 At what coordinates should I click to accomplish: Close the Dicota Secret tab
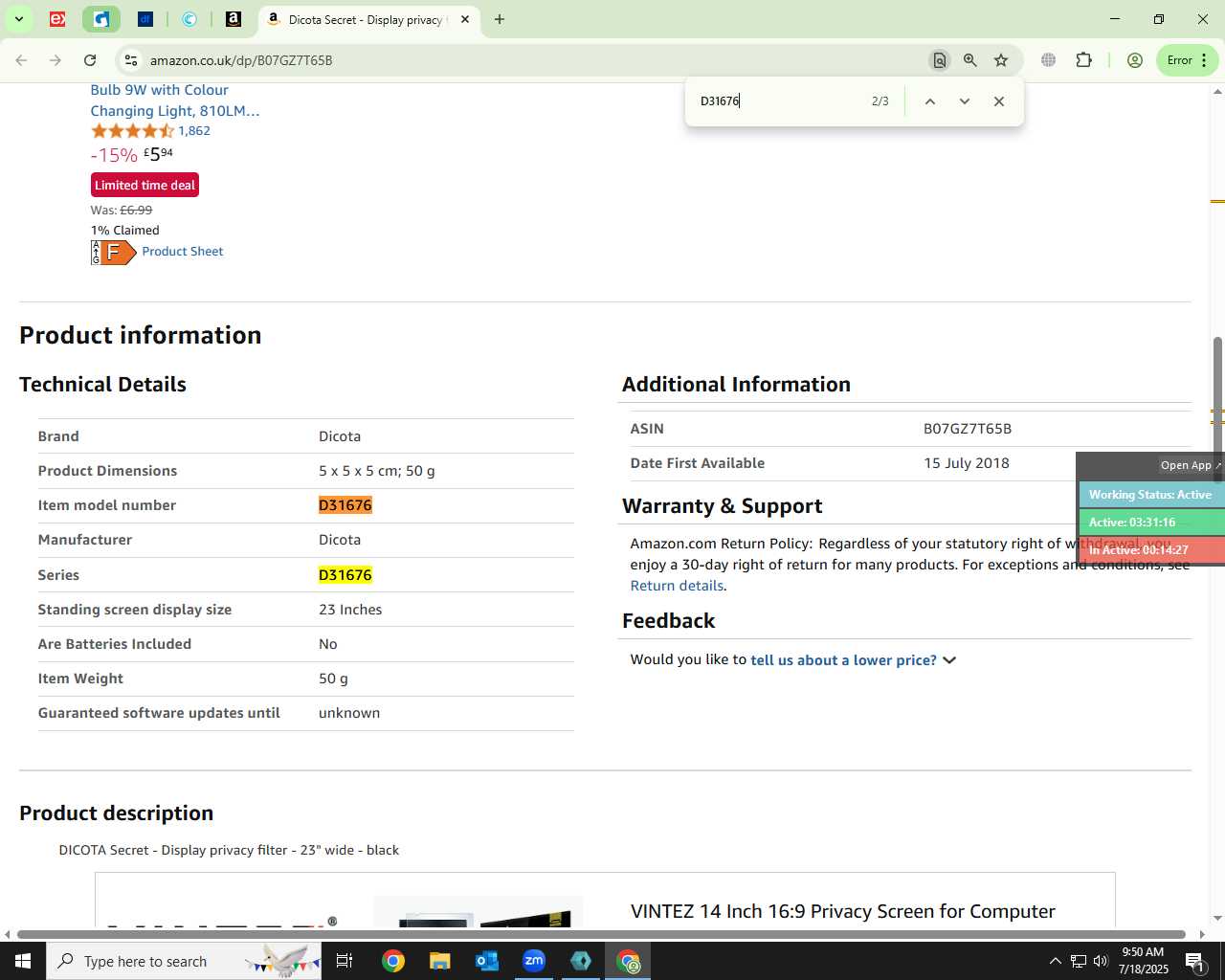tap(465, 19)
